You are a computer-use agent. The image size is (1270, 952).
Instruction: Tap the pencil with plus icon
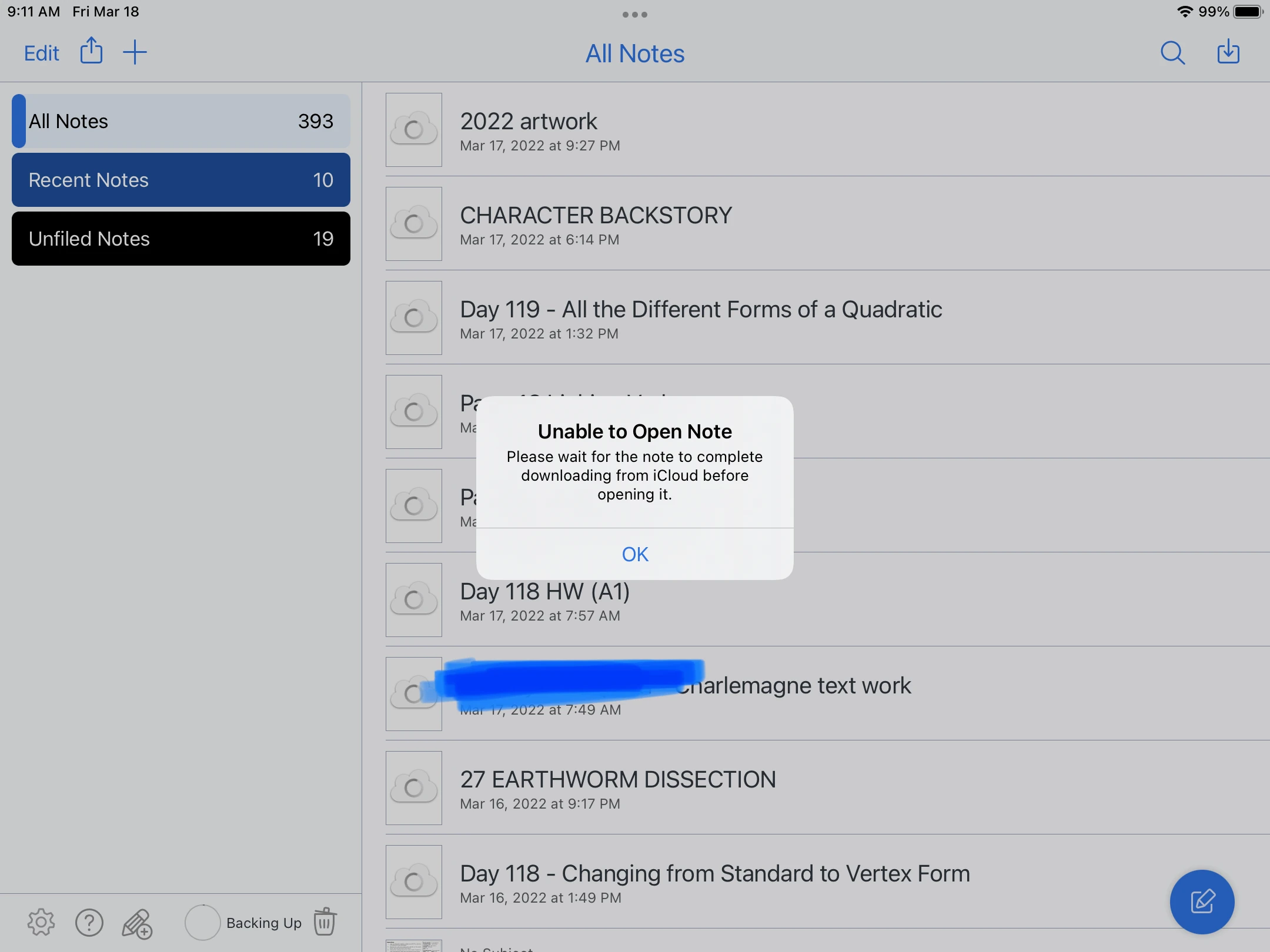point(137,924)
